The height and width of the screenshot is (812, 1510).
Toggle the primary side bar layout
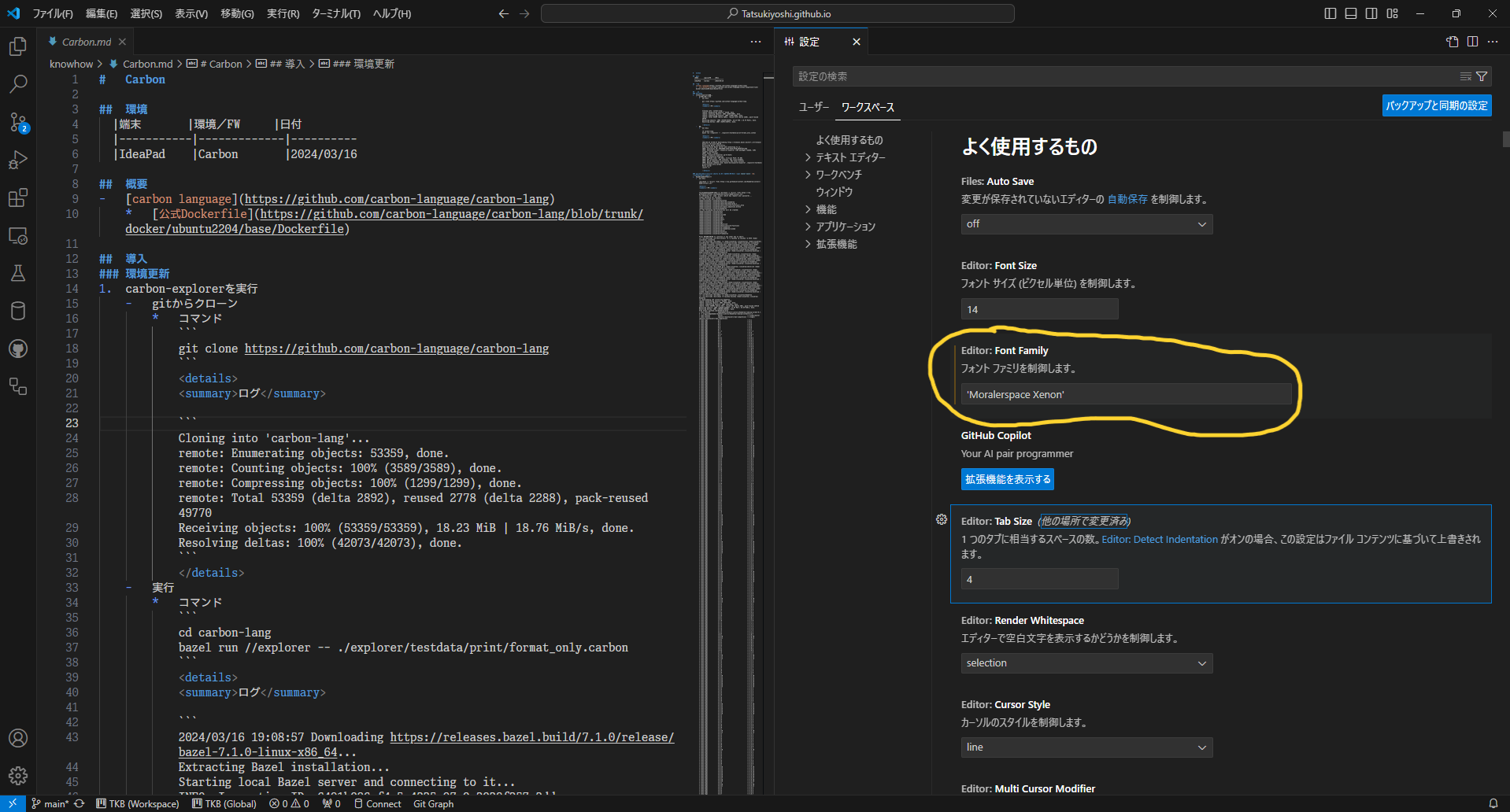tap(1331, 13)
